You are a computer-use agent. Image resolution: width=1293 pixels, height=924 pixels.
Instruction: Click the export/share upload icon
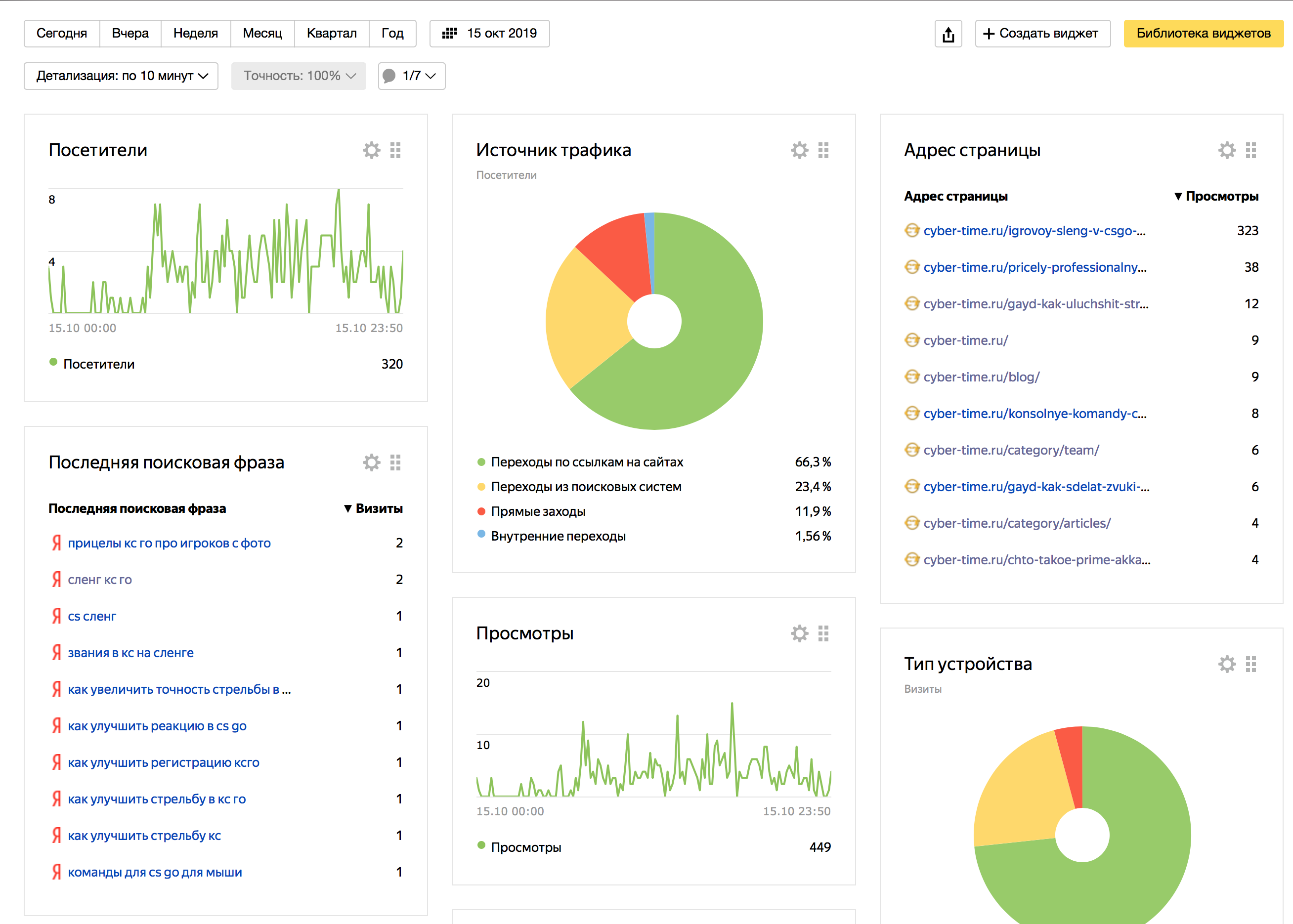tap(948, 34)
